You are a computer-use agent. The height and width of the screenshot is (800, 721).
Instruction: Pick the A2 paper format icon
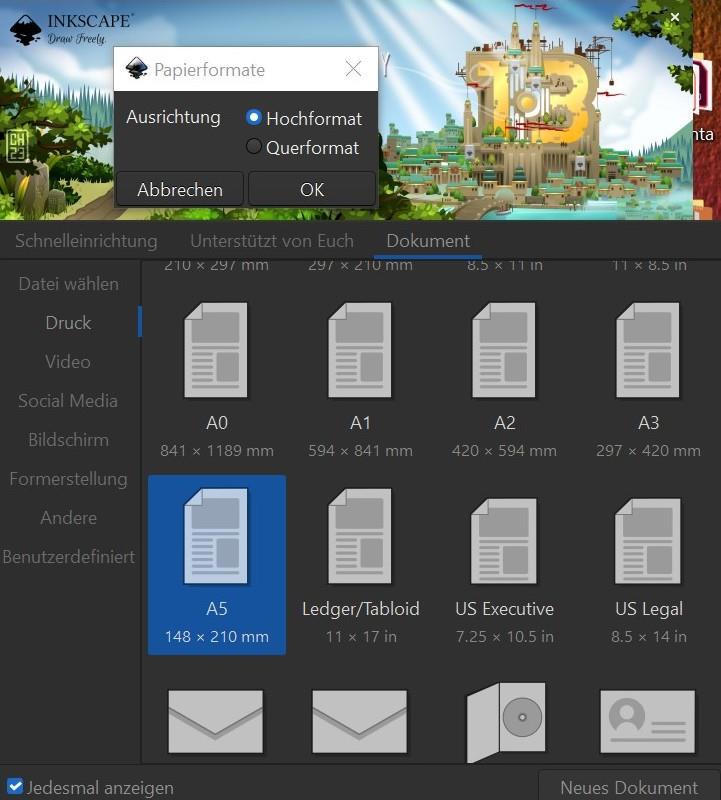[x=504, y=351]
